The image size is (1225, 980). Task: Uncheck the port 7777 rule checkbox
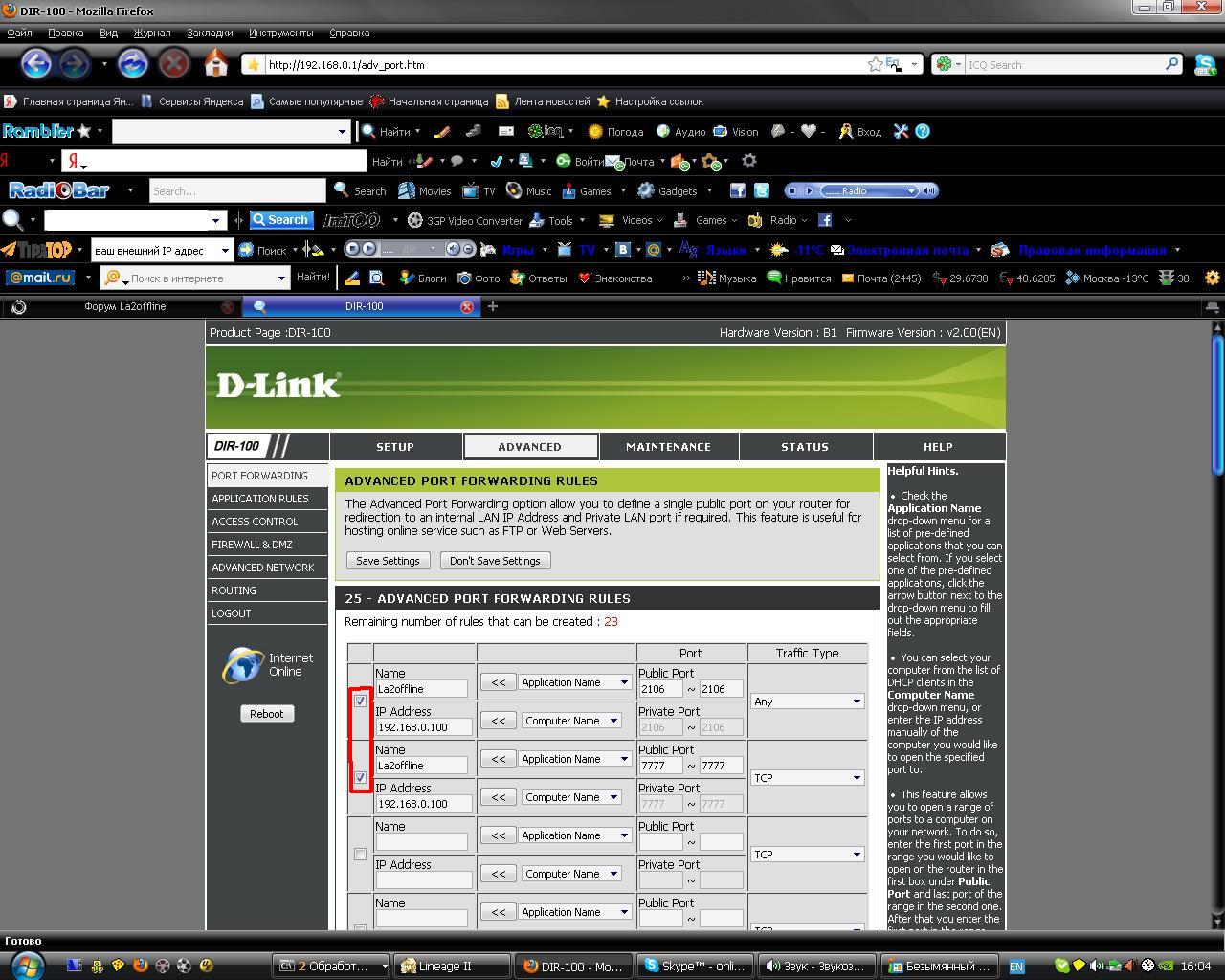[x=360, y=777]
